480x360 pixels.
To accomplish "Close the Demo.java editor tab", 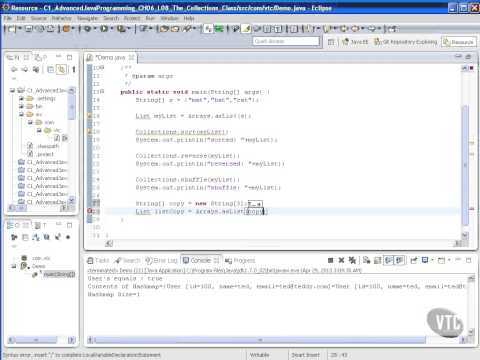I will 132,58.
